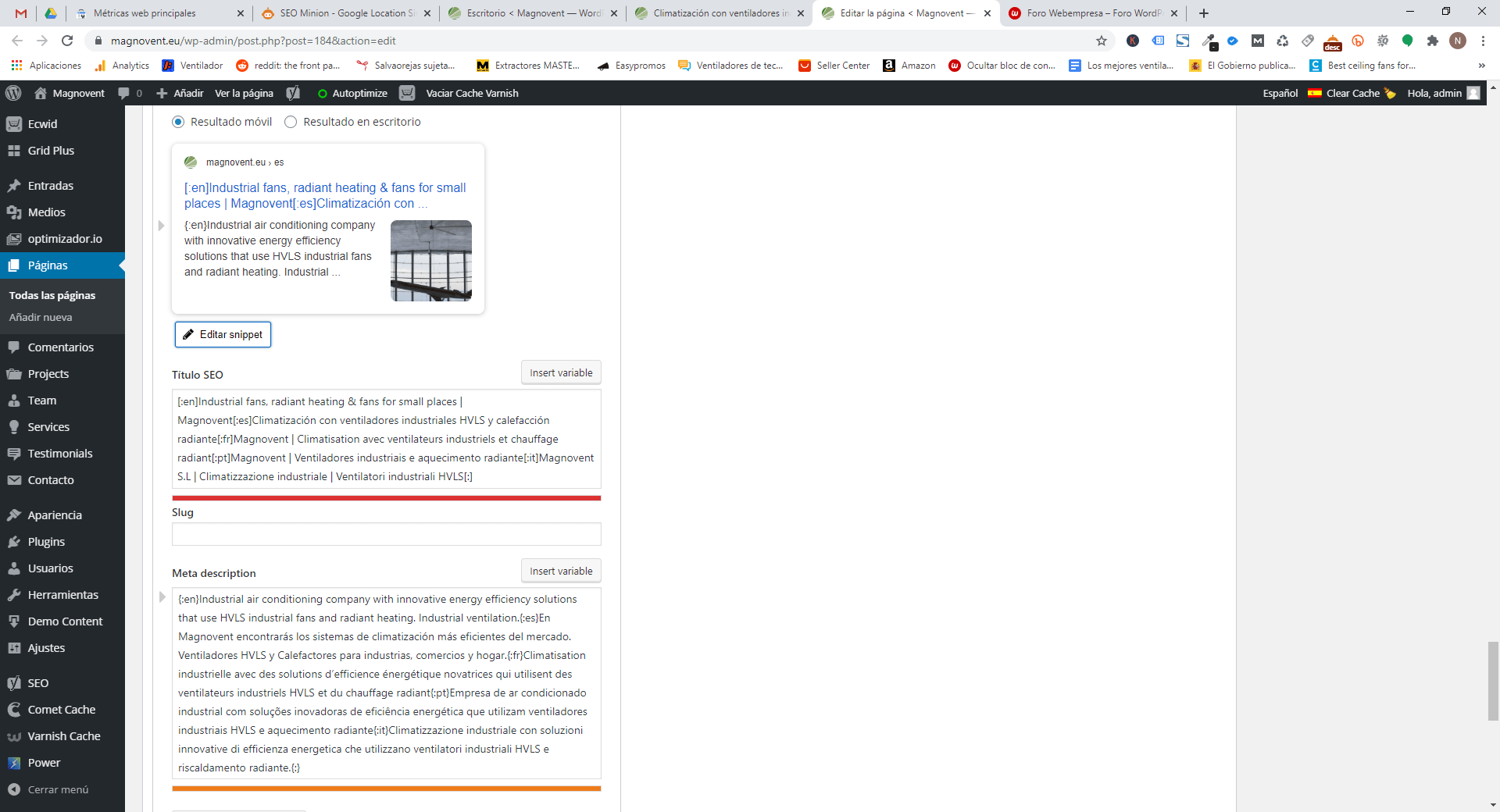The width and height of the screenshot is (1500, 812).
Task: Click into the Slug input field
Action: [x=387, y=534]
